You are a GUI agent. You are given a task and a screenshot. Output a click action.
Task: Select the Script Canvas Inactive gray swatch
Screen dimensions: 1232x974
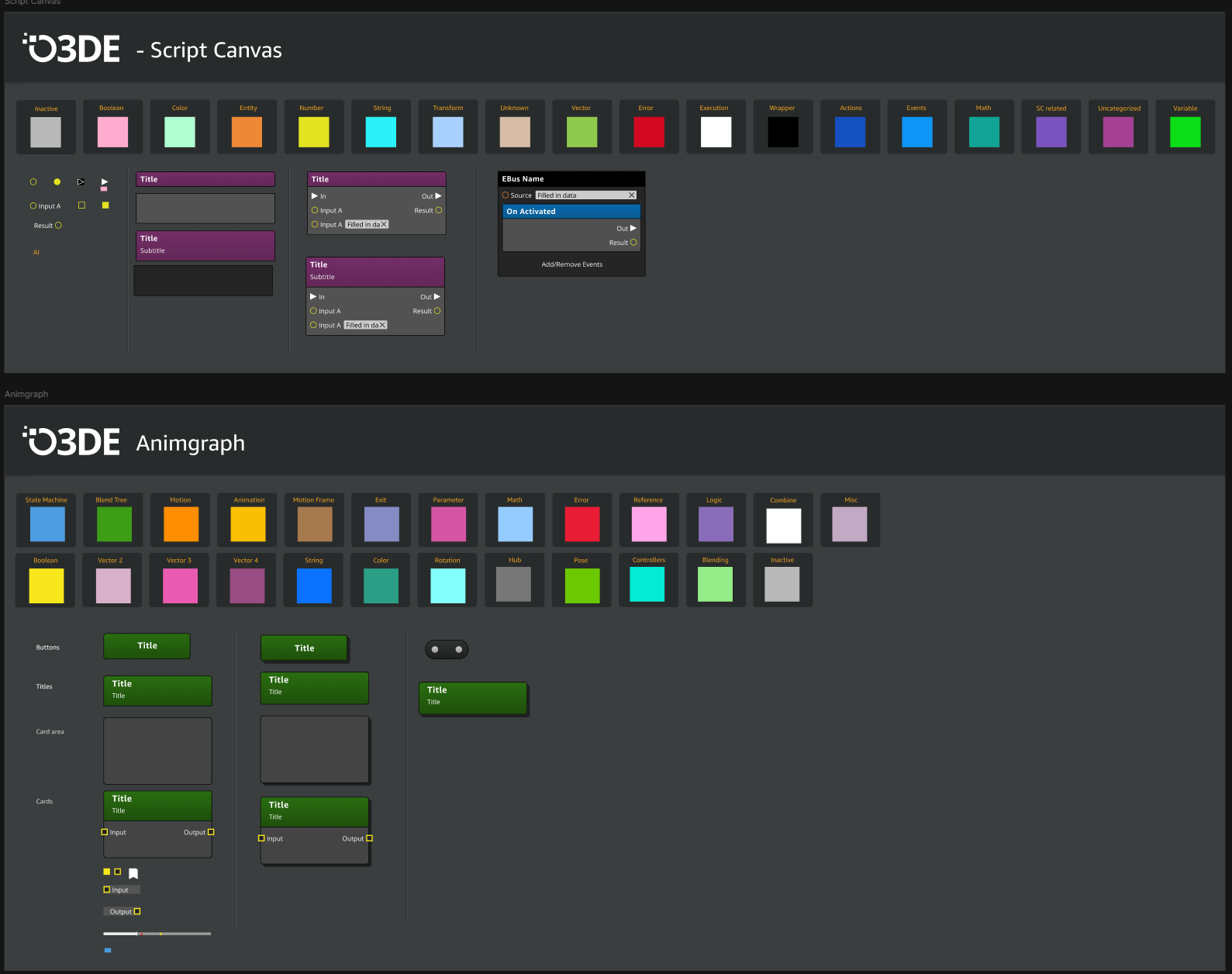(x=46, y=132)
